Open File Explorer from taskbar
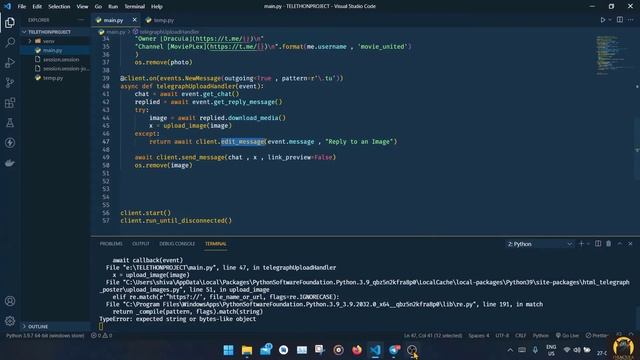The height and width of the screenshot is (360, 640). point(247,350)
